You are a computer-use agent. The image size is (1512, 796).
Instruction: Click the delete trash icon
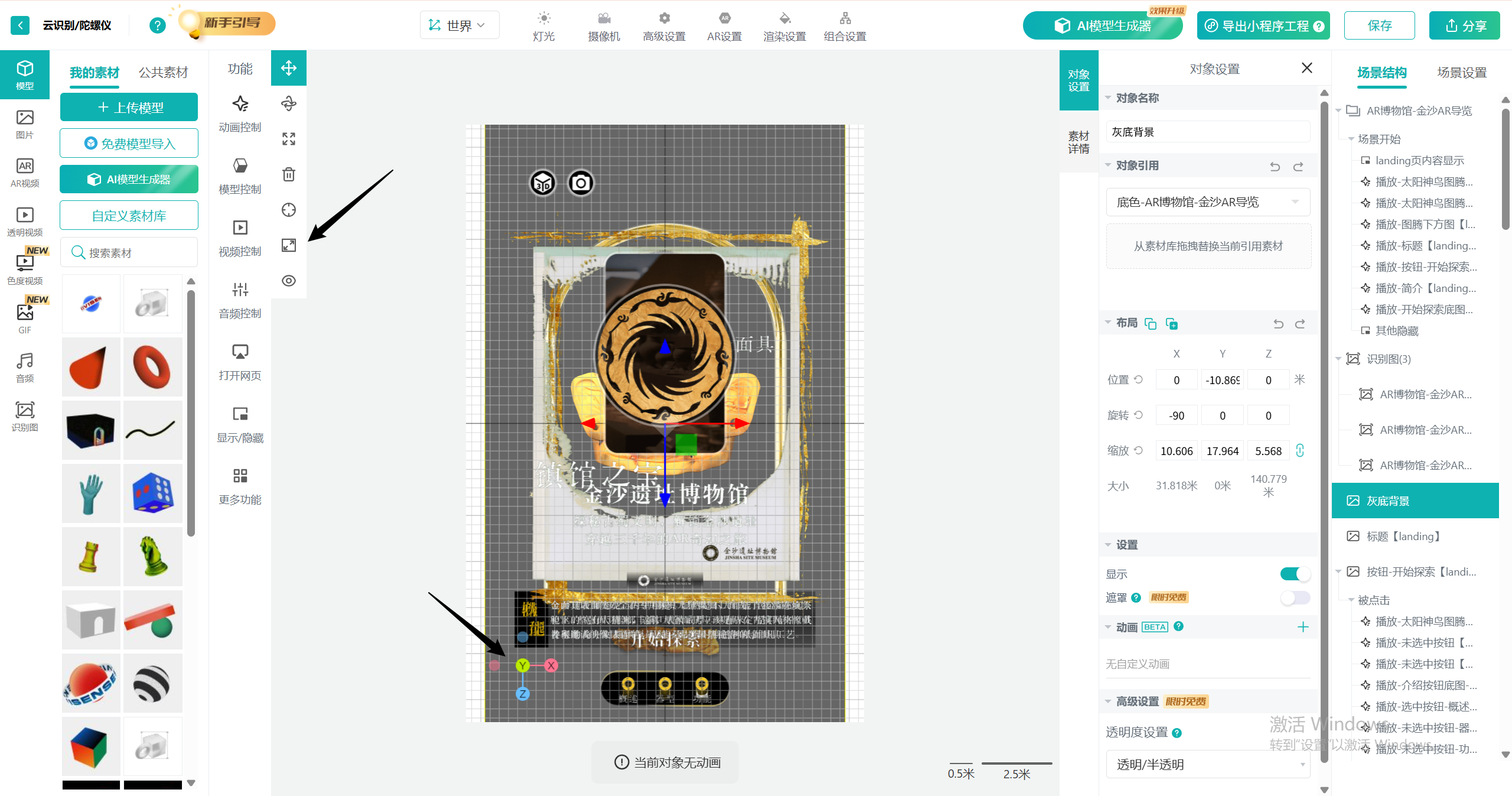click(288, 174)
